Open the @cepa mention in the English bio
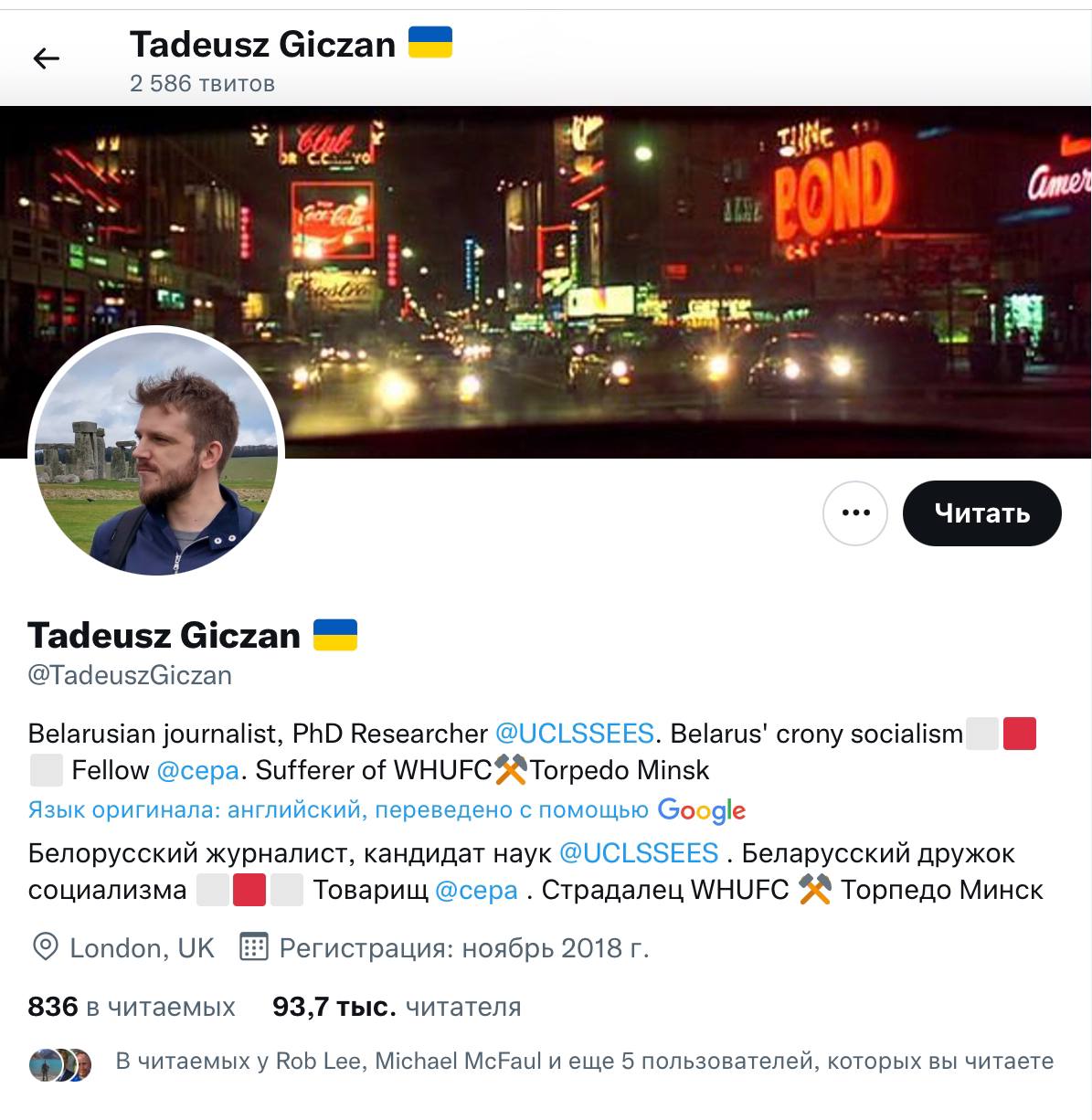Screen dimensions: 1092x1120 (x=198, y=770)
